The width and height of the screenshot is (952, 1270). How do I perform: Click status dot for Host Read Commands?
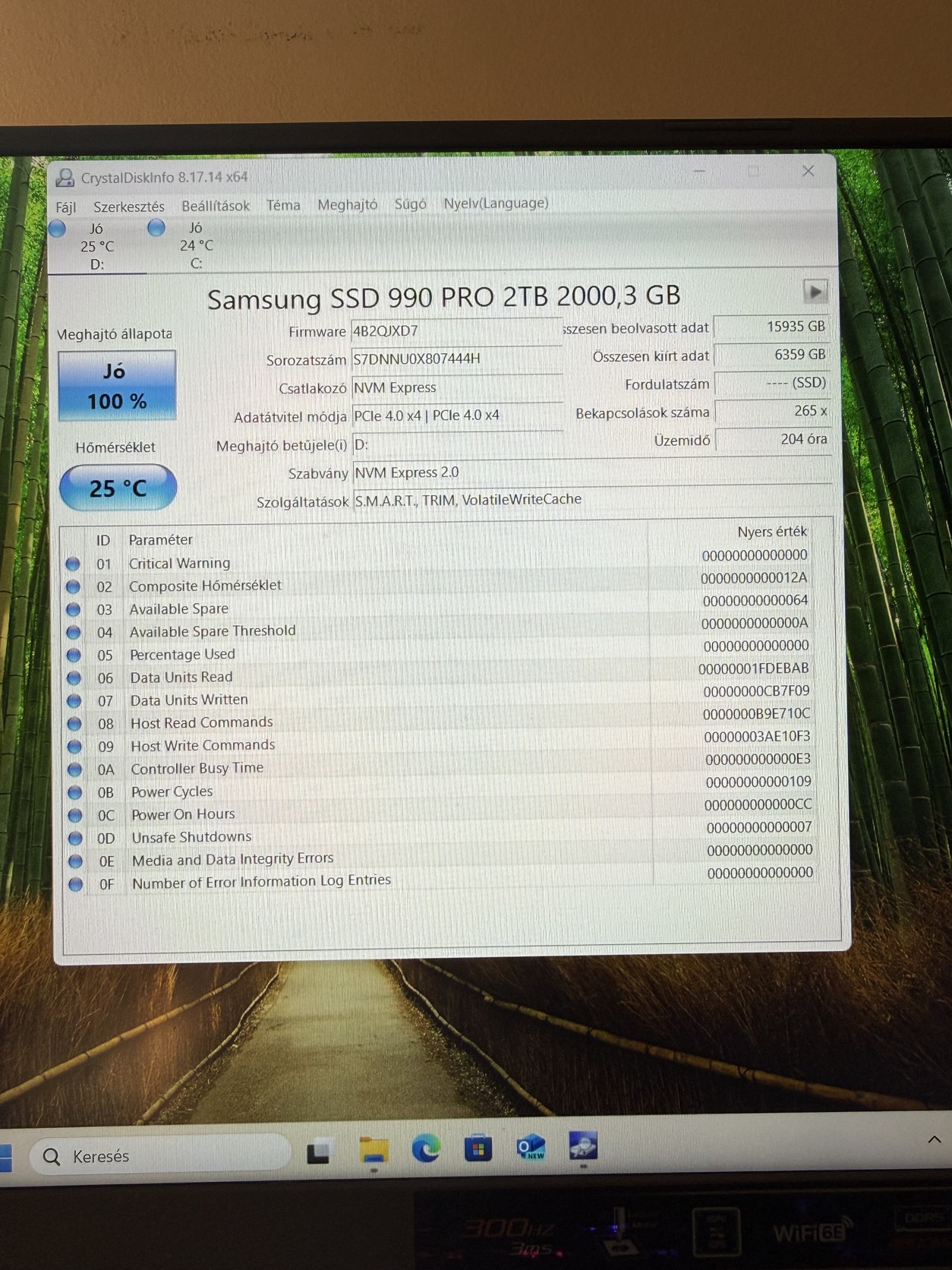[x=74, y=723]
